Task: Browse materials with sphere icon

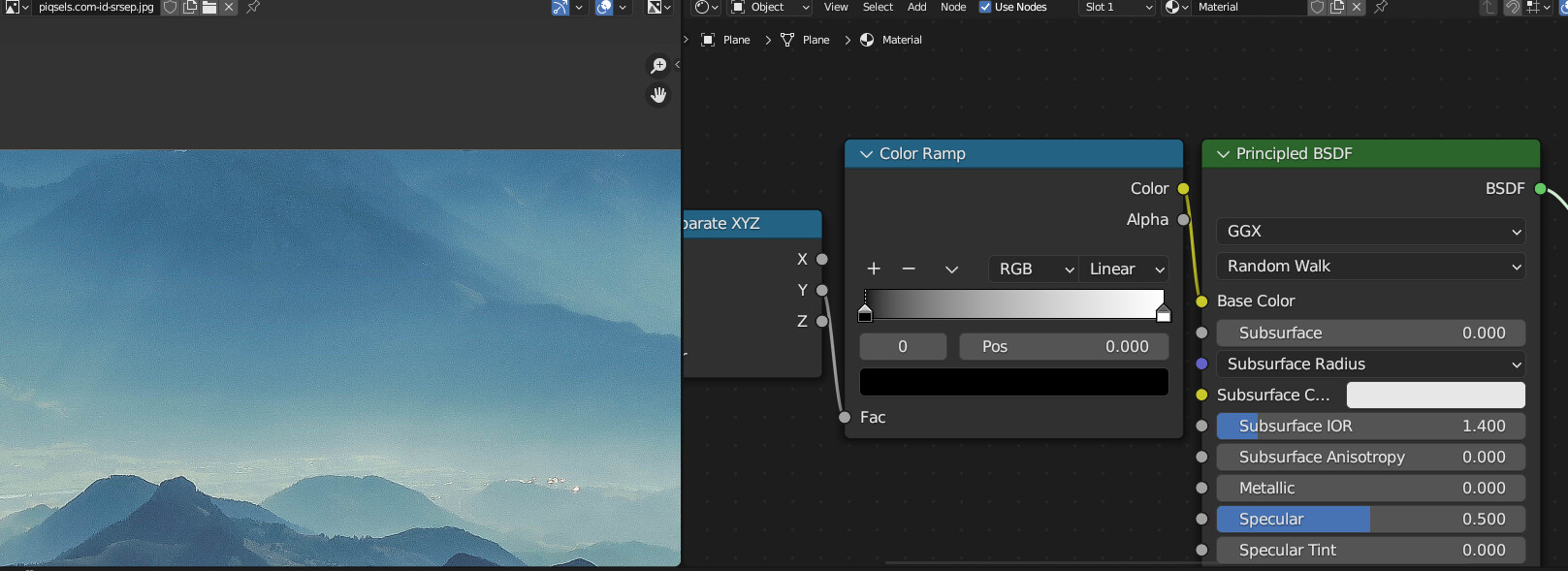Action: click(1176, 7)
